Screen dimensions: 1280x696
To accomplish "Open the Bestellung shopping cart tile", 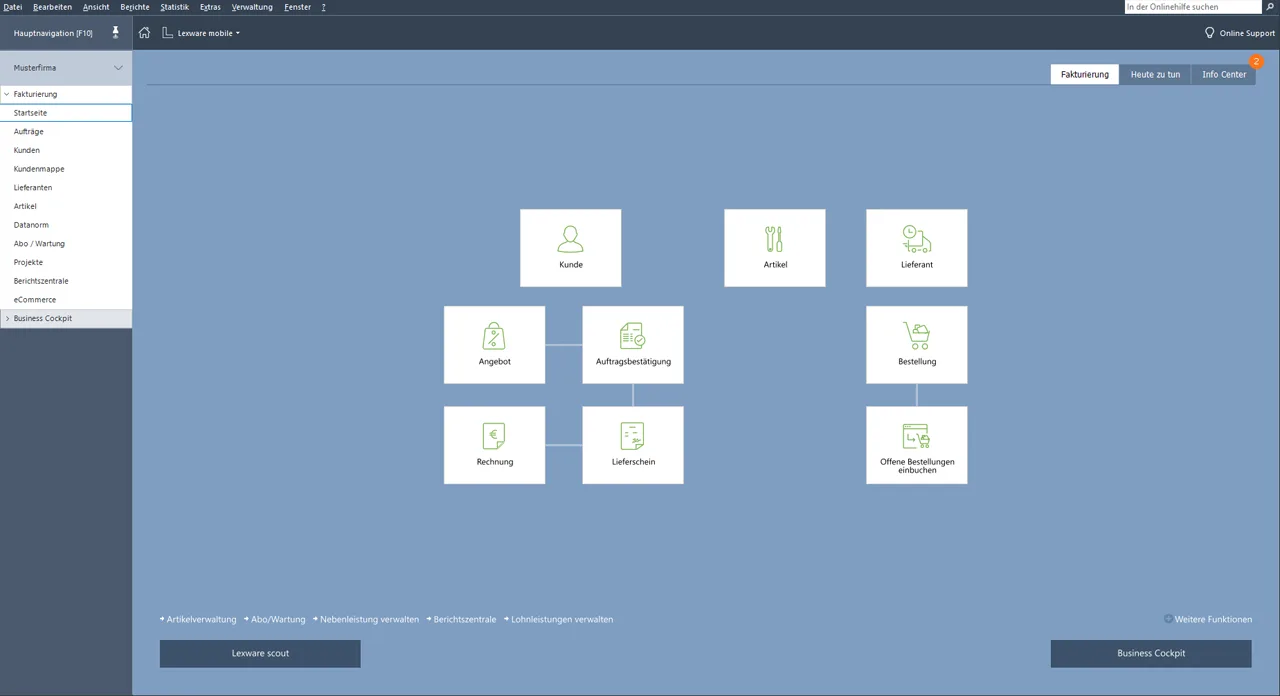I will coord(917,345).
